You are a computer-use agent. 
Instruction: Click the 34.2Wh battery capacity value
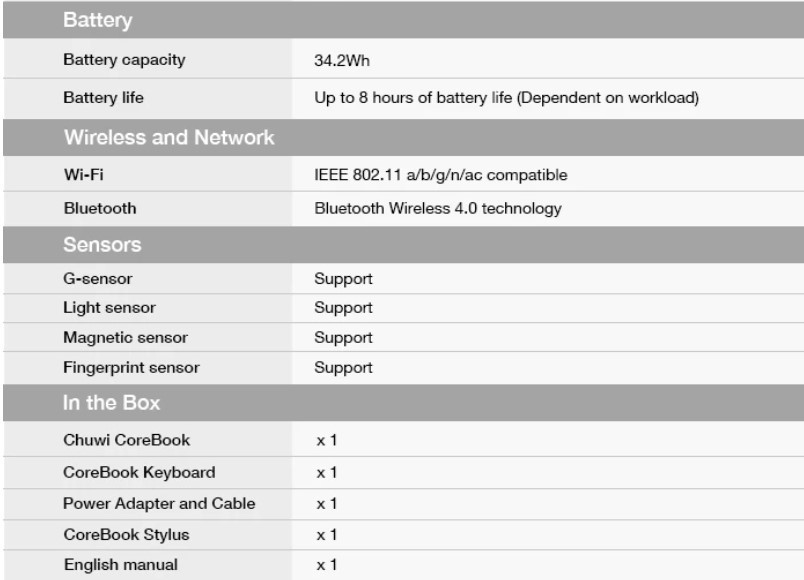tap(341, 61)
